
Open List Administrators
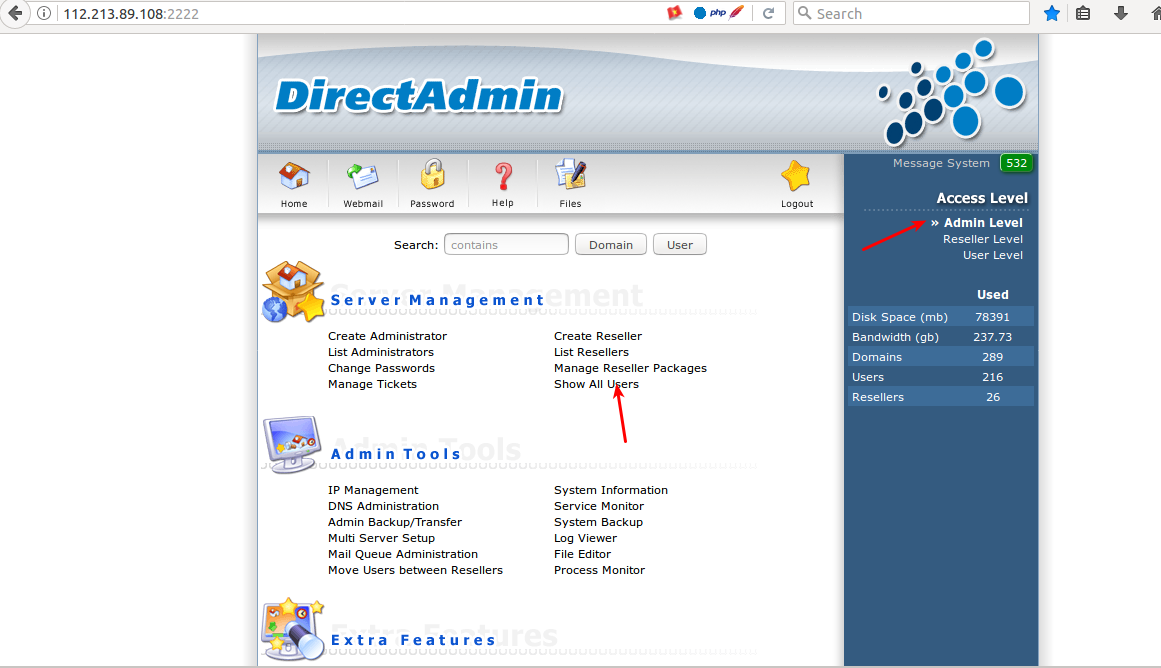[381, 353]
